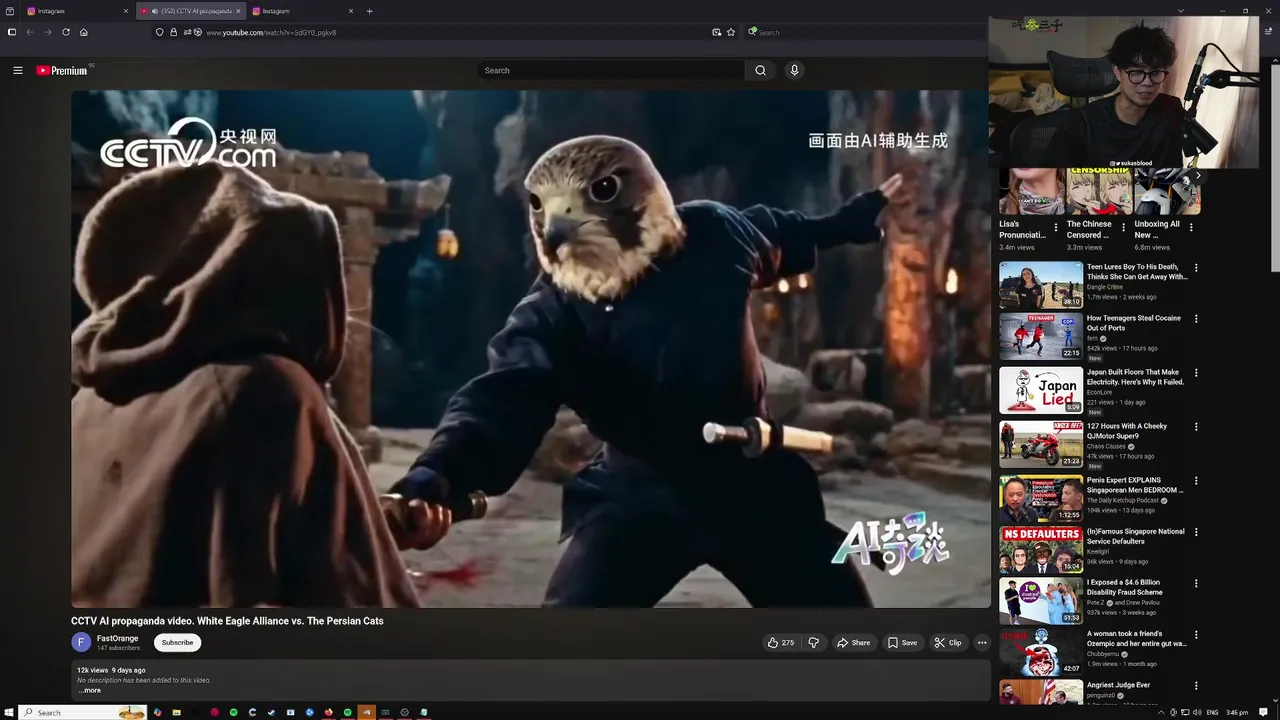
Task: Open Angriest Judge Ever video title
Action: (x=1119, y=685)
